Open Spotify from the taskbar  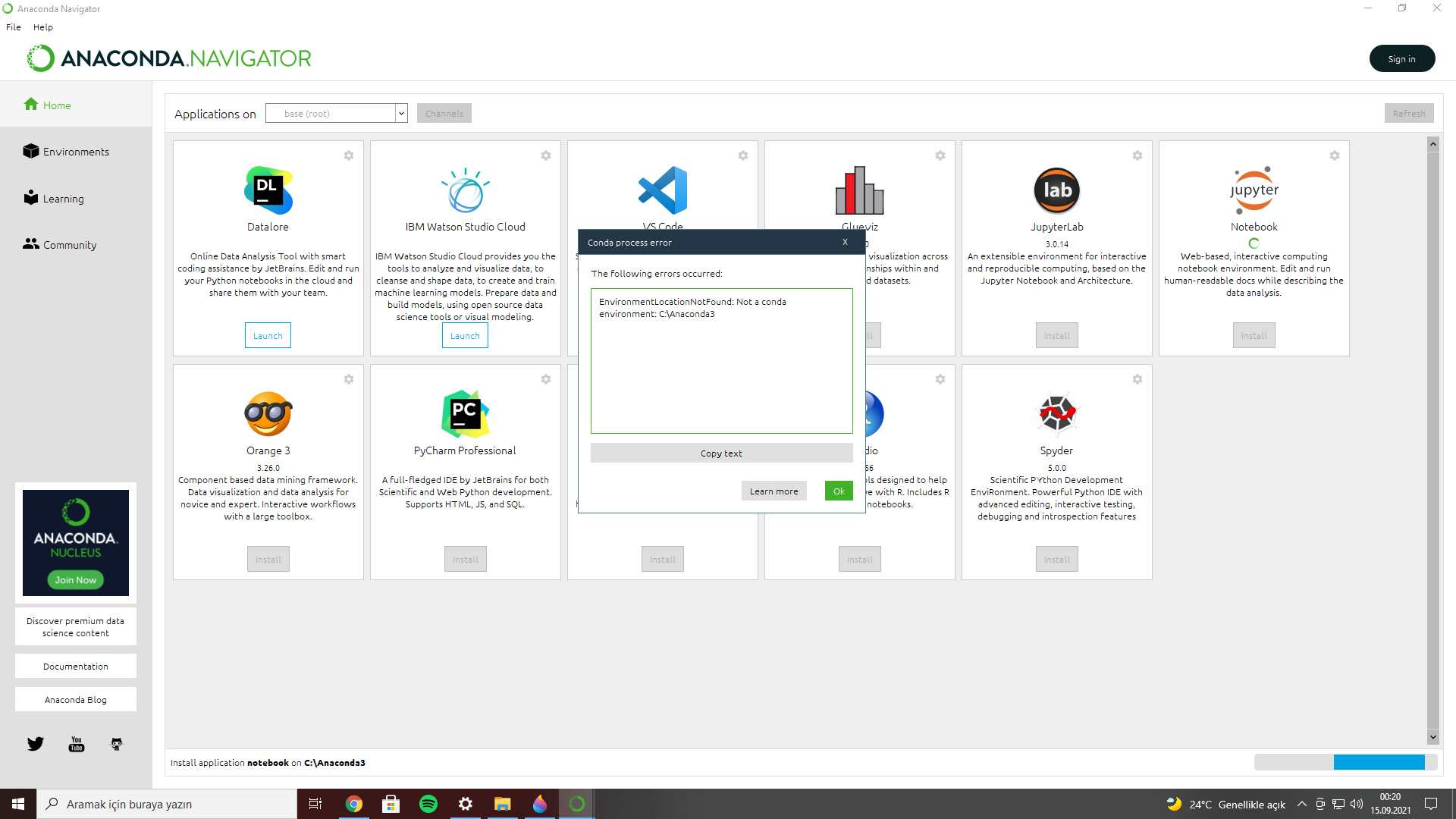[428, 804]
